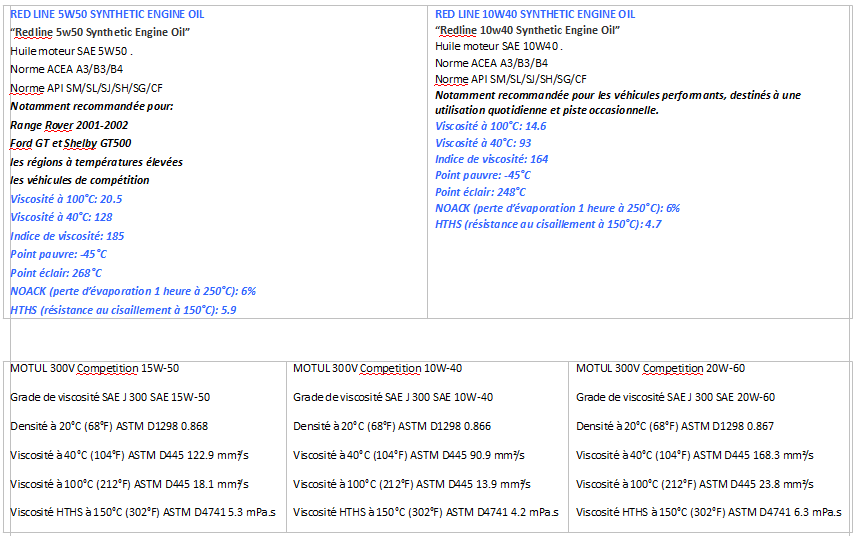Viewport: 857px width, 536px height.
Task: Click the heading MOTUL 300V Competition 20W-60
Action: (660, 369)
